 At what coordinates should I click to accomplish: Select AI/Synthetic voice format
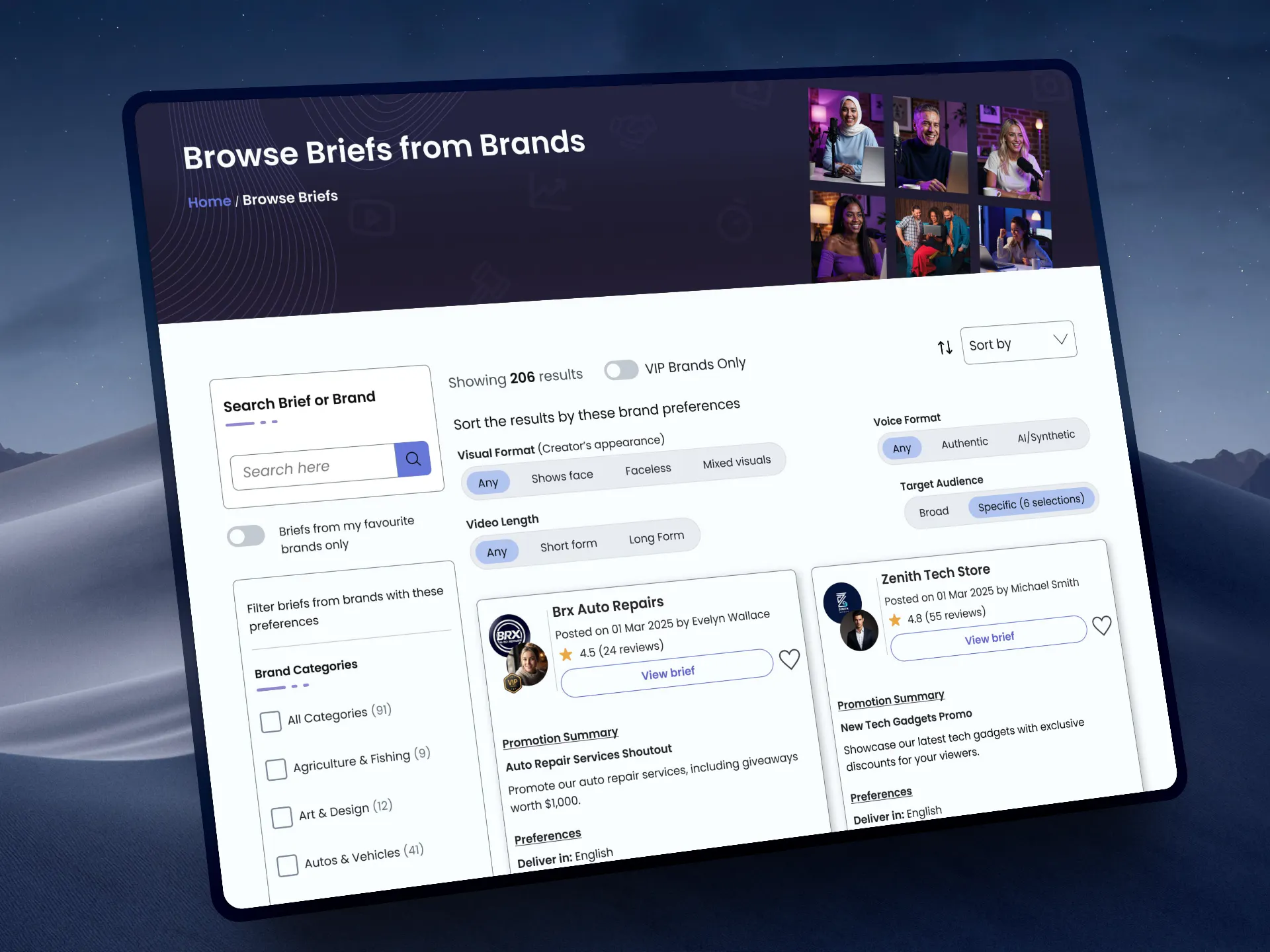[x=1046, y=436]
